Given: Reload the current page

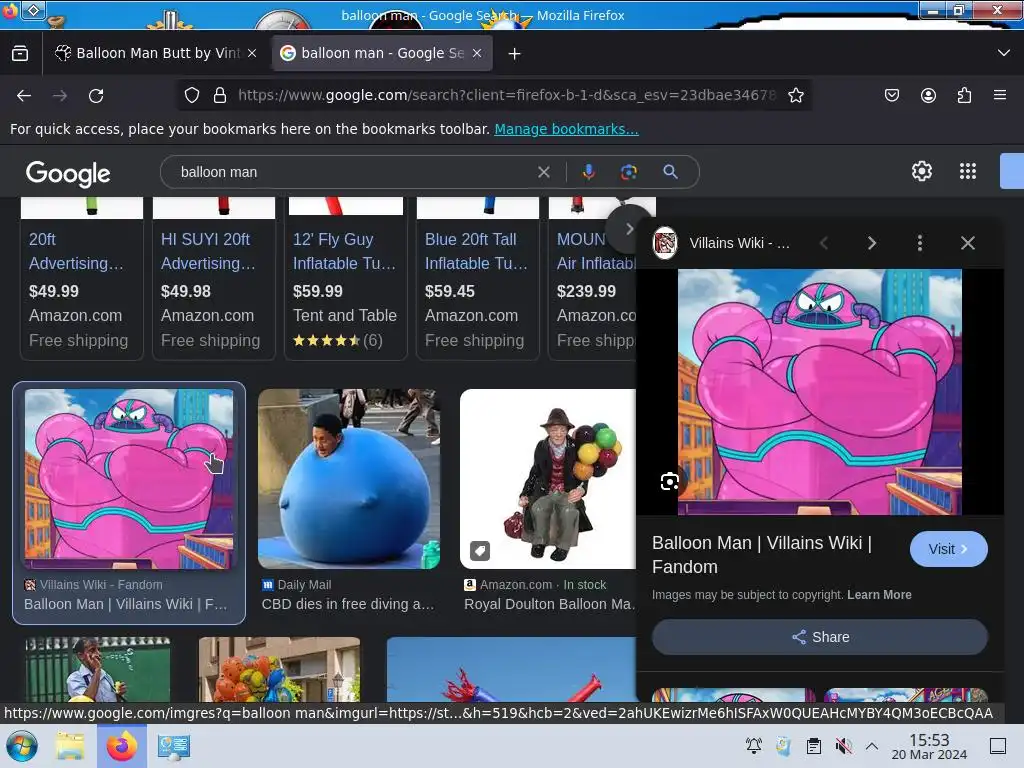Looking at the screenshot, I should tap(96, 96).
